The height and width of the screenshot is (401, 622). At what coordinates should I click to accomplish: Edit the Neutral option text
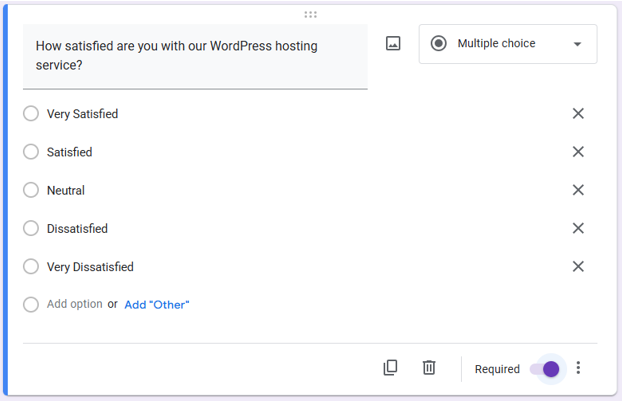66,190
